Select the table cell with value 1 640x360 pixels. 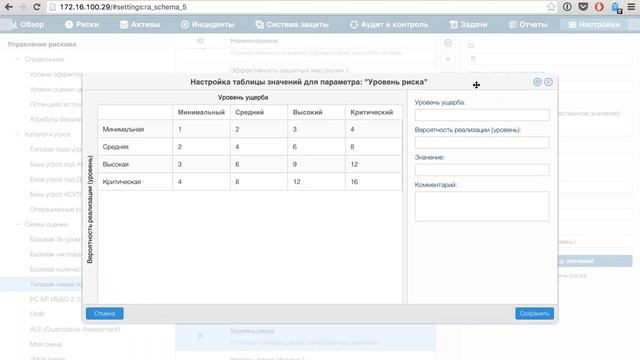tap(201, 129)
